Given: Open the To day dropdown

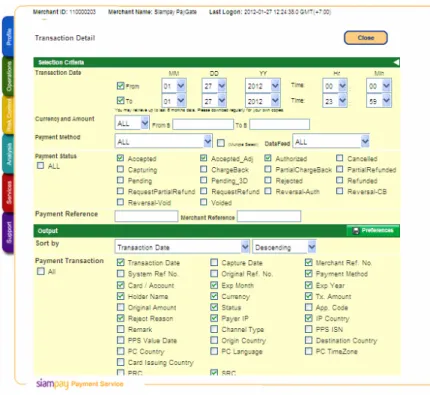Looking at the screenshot, I should [214, 101].
